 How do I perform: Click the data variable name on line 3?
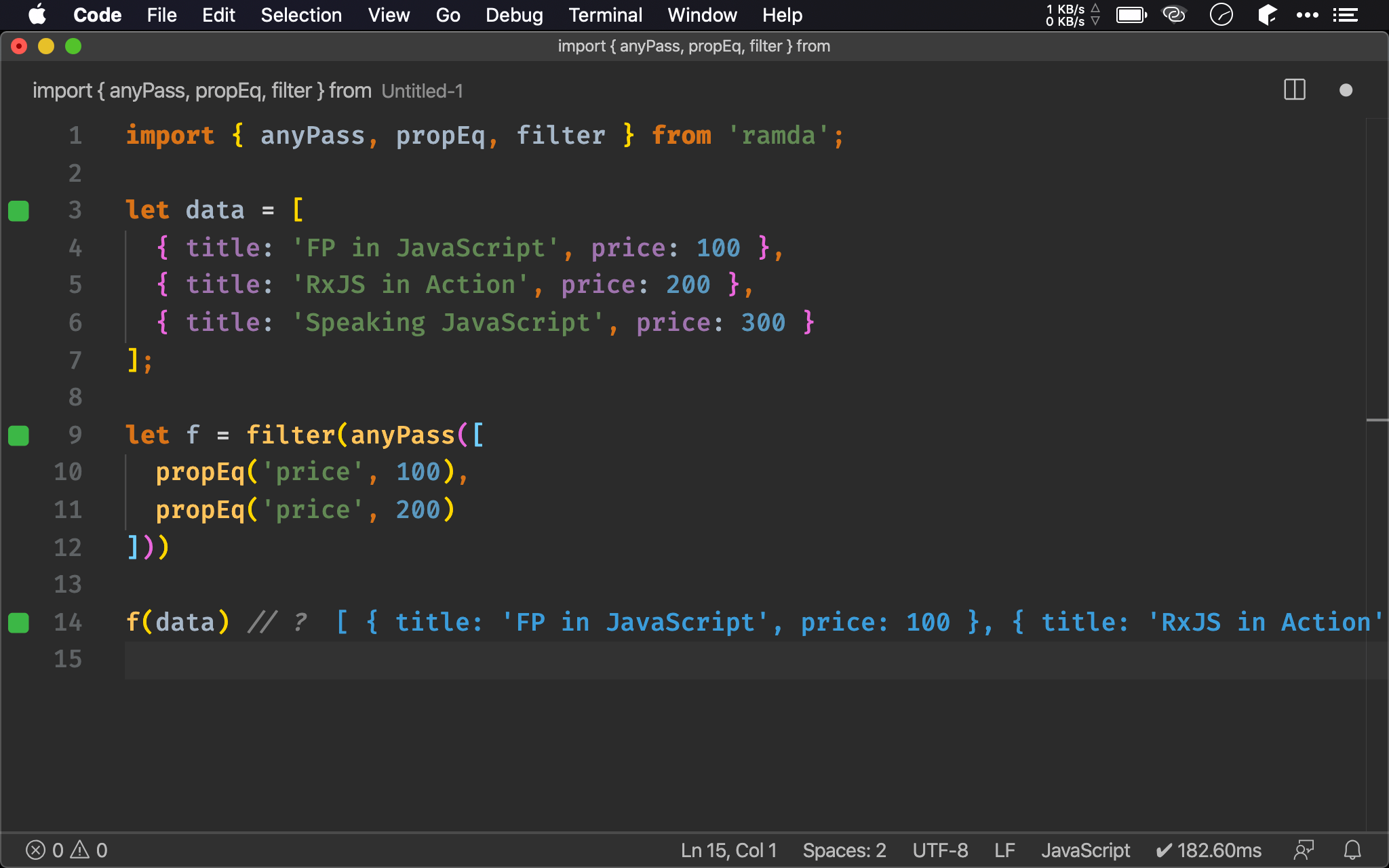tap(215, 210)
